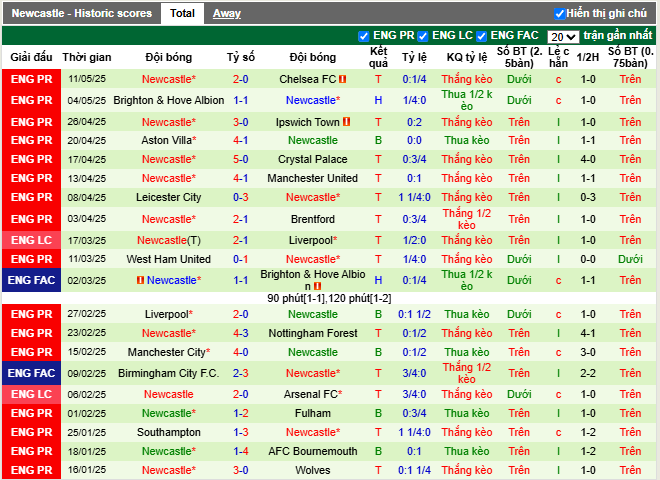Click the red card icon after Brighton & Hove Albion on 02/03/25

point(317,286)
